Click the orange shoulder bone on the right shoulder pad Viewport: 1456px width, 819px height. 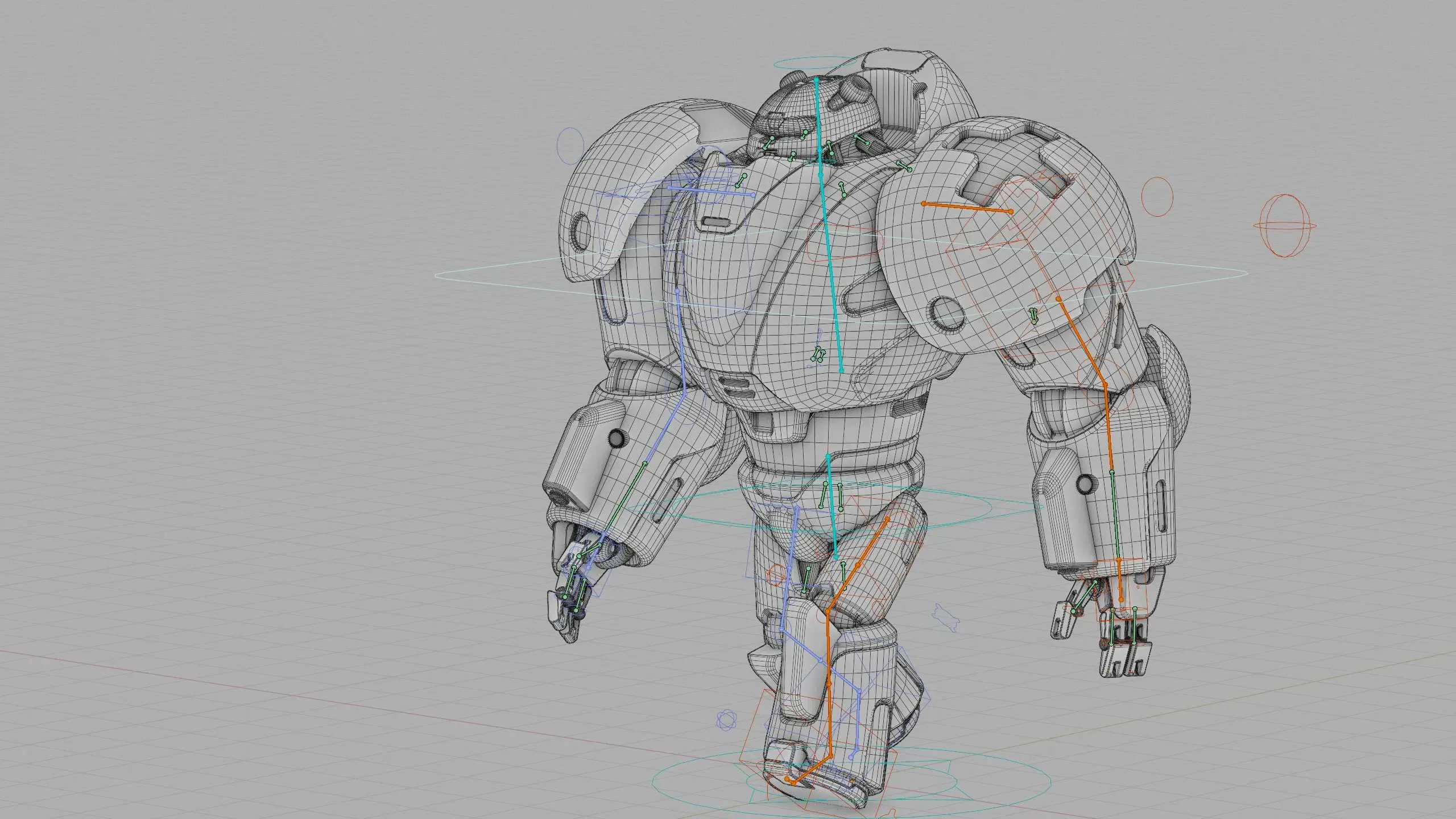pos(967,208)
